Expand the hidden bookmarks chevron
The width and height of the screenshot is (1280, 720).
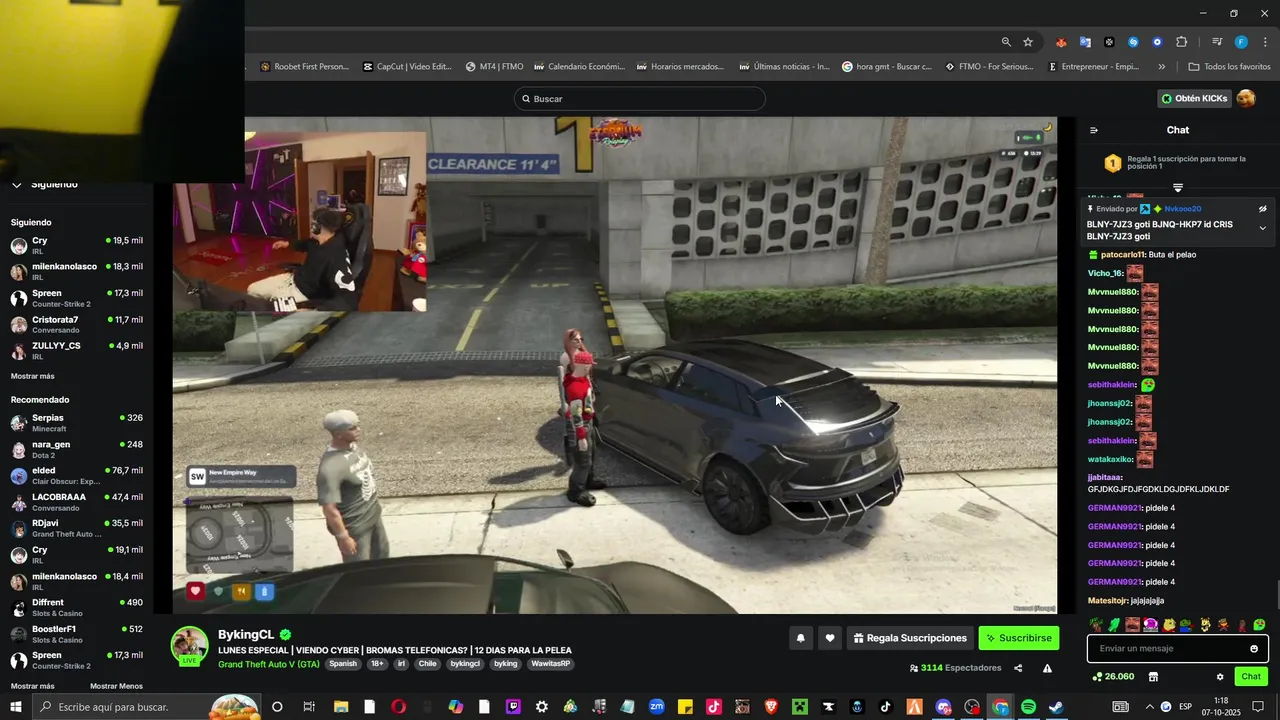click(1161, 67)
